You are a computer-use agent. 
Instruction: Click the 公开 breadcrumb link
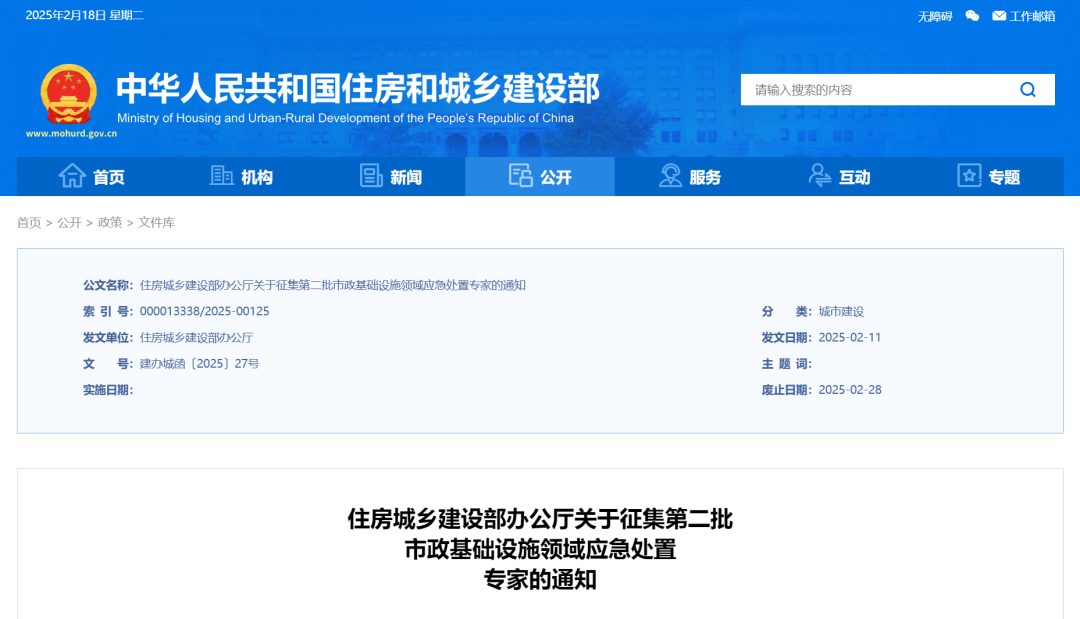[69, 222]
